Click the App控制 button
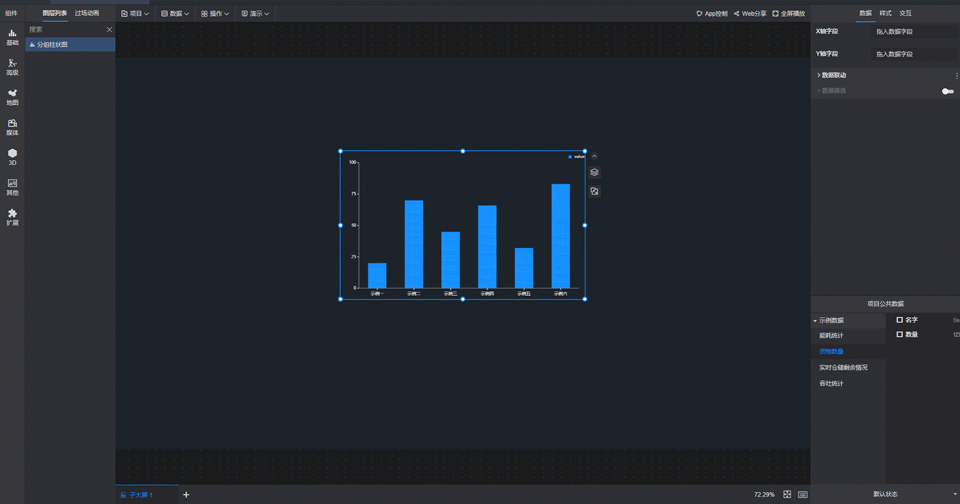Image resolution: width=960 pixels, height=504 pixels. [712, 13]
